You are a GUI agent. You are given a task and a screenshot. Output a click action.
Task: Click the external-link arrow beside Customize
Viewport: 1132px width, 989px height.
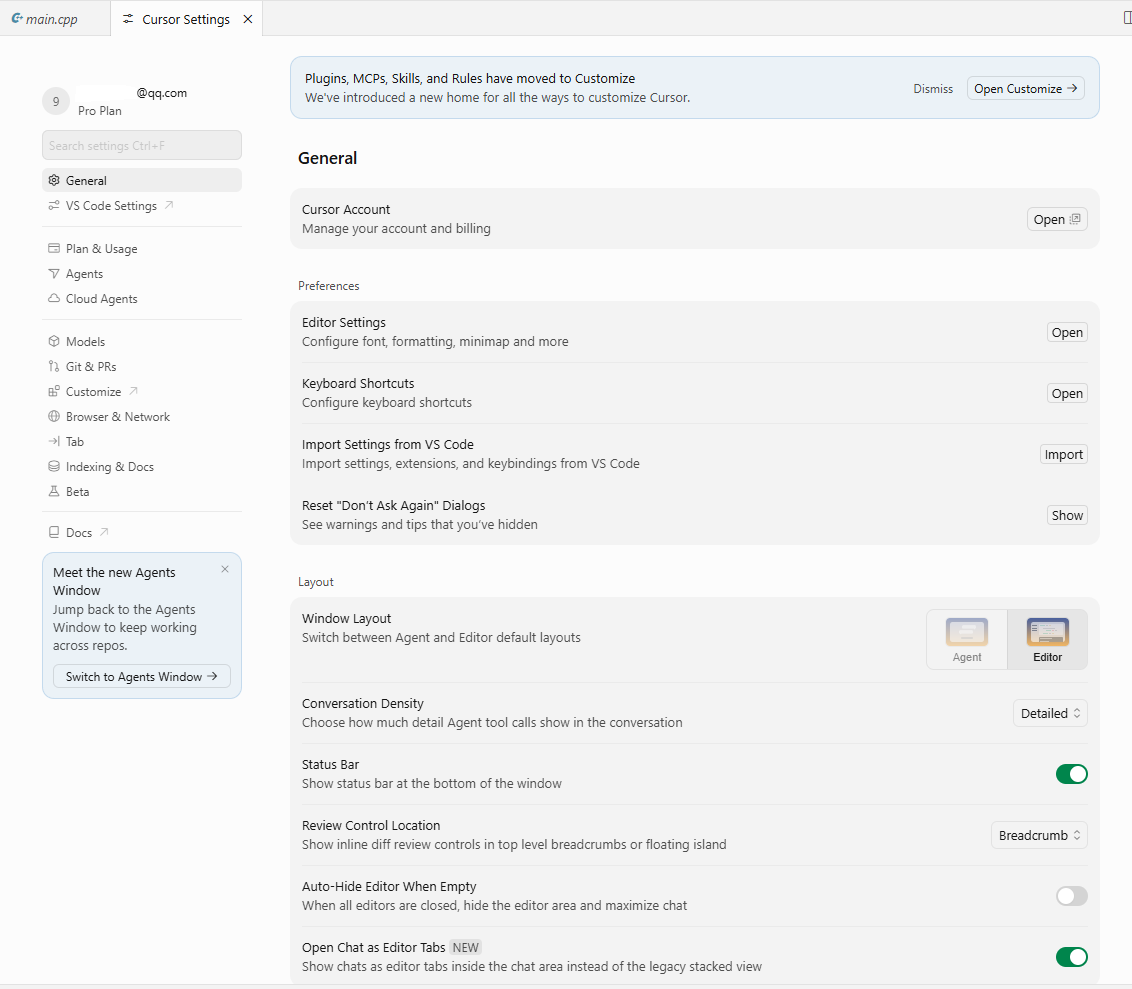pos(133,391)
